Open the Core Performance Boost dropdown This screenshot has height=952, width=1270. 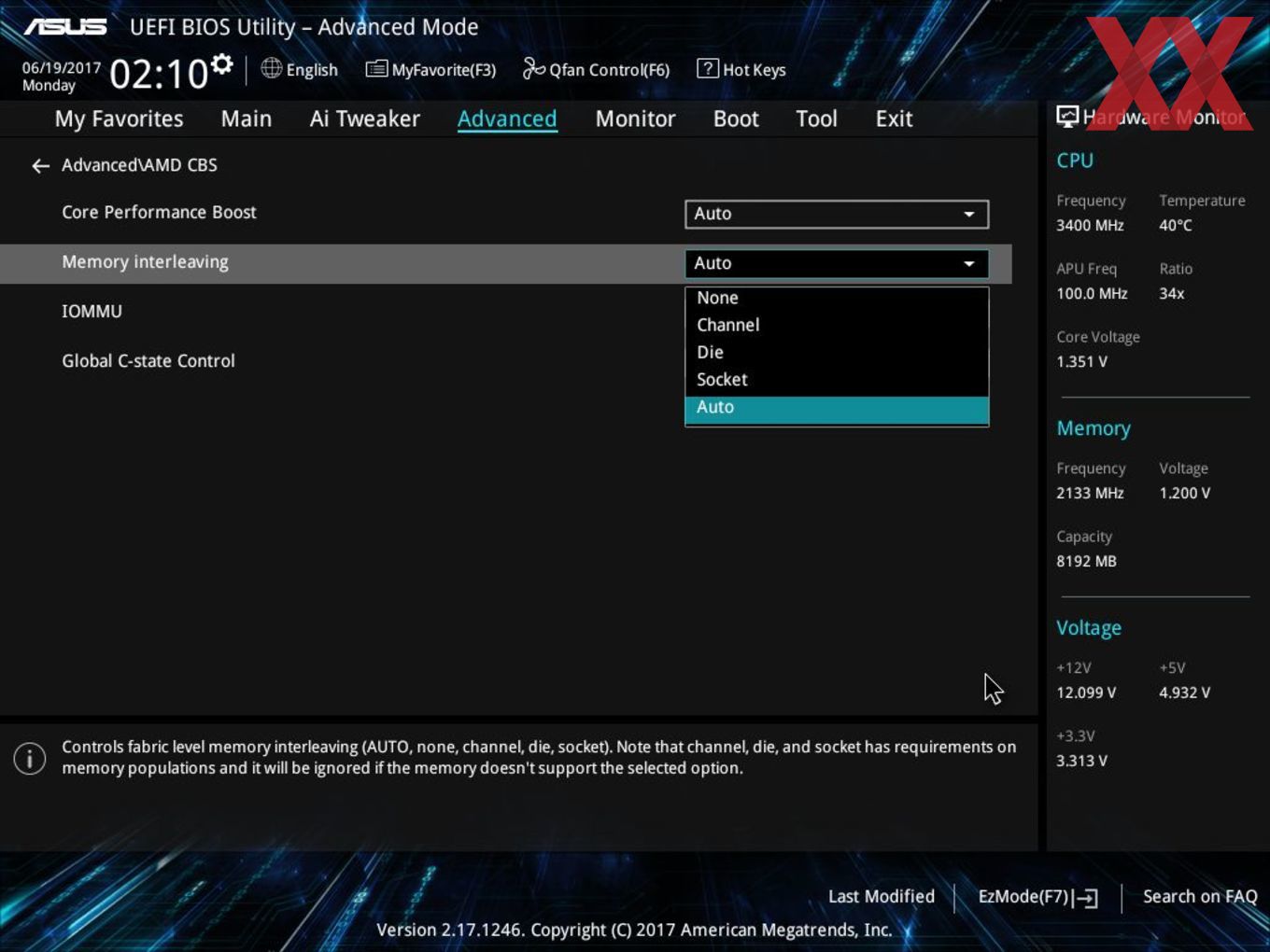click(837, 214)
